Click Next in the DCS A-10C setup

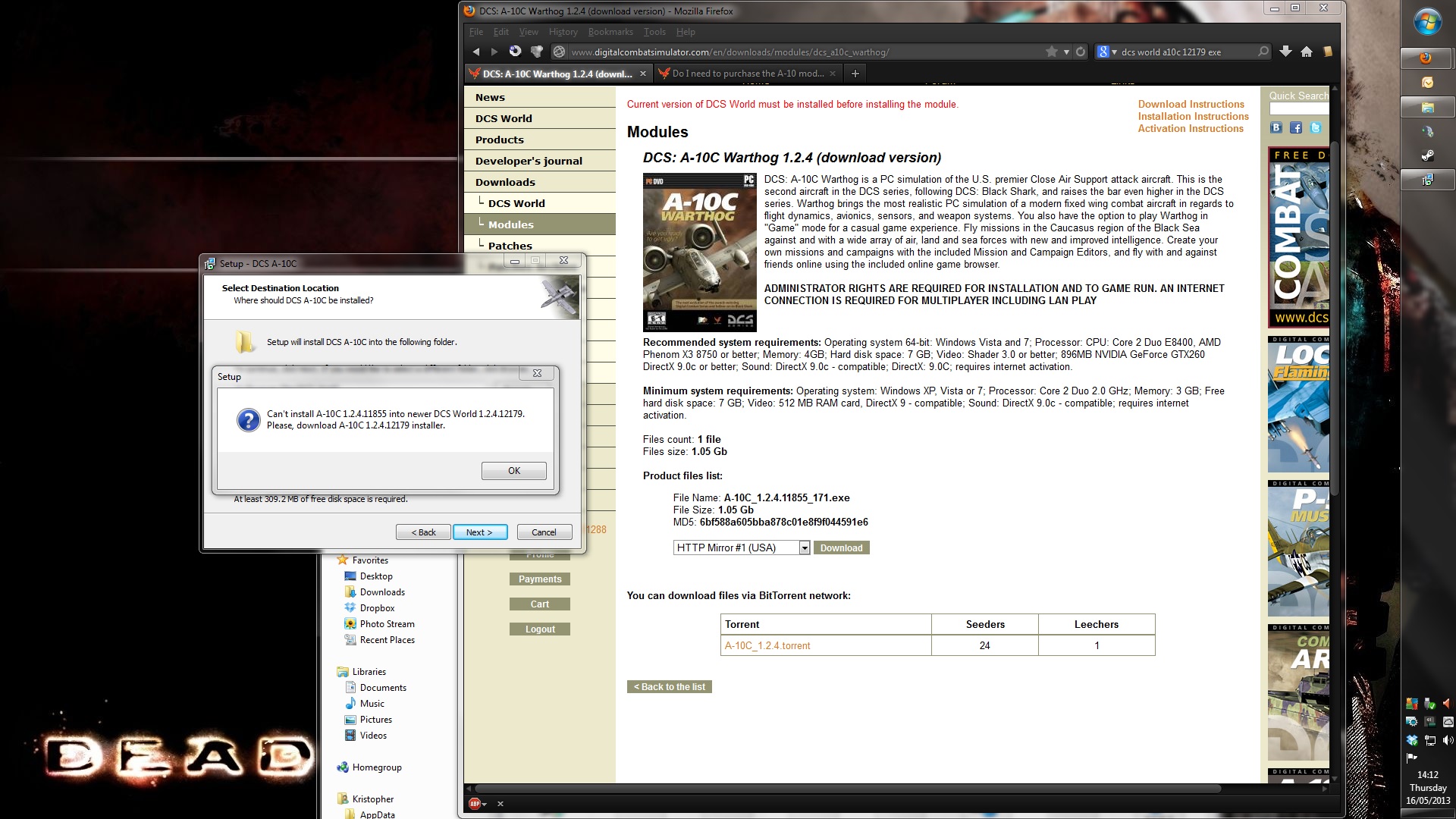pyautogui.click(x=479, y=532)
